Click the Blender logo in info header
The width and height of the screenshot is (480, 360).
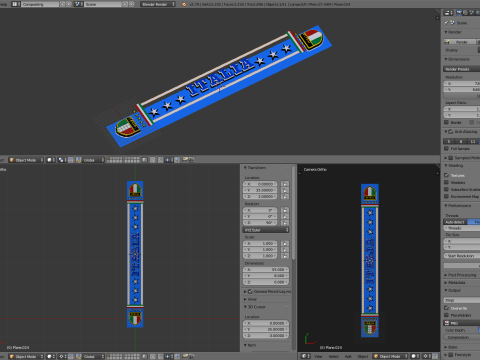(184, 4)
